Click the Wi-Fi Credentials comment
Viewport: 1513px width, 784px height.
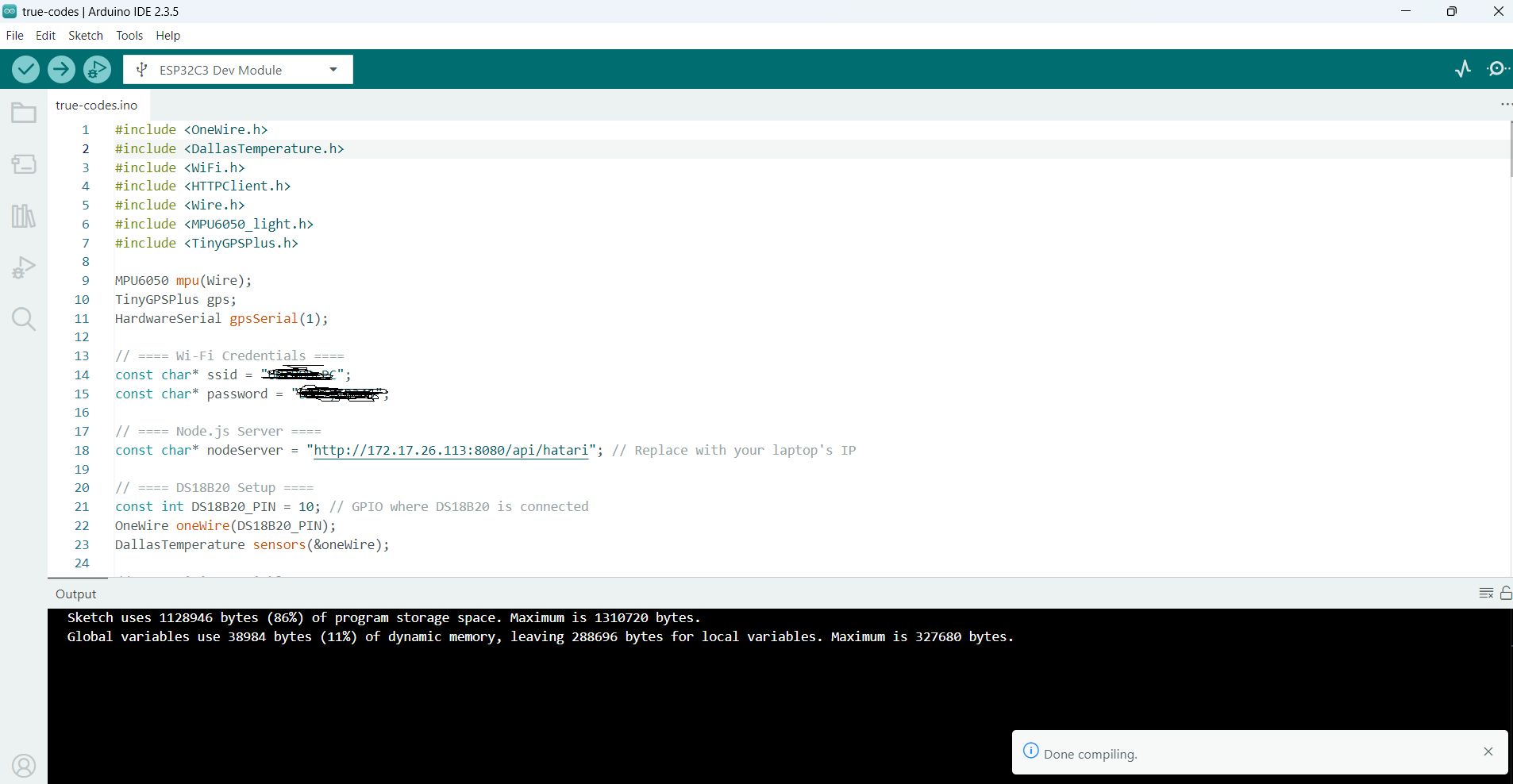[x=229, y=355]
